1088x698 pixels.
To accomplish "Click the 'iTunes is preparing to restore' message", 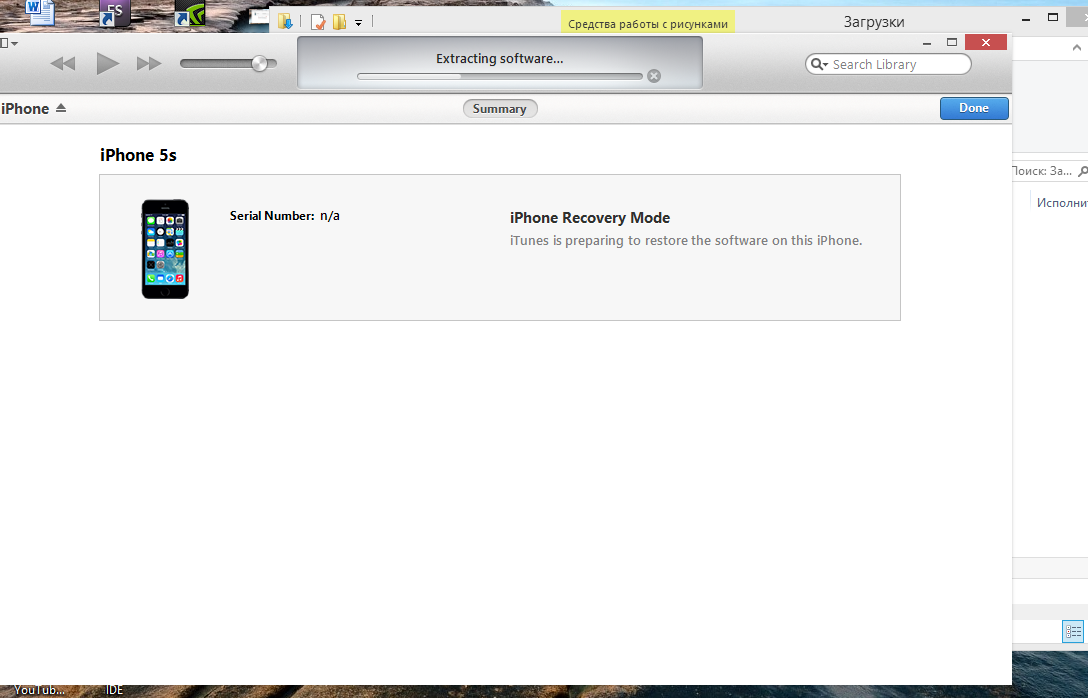I will (x=686, y=241).
